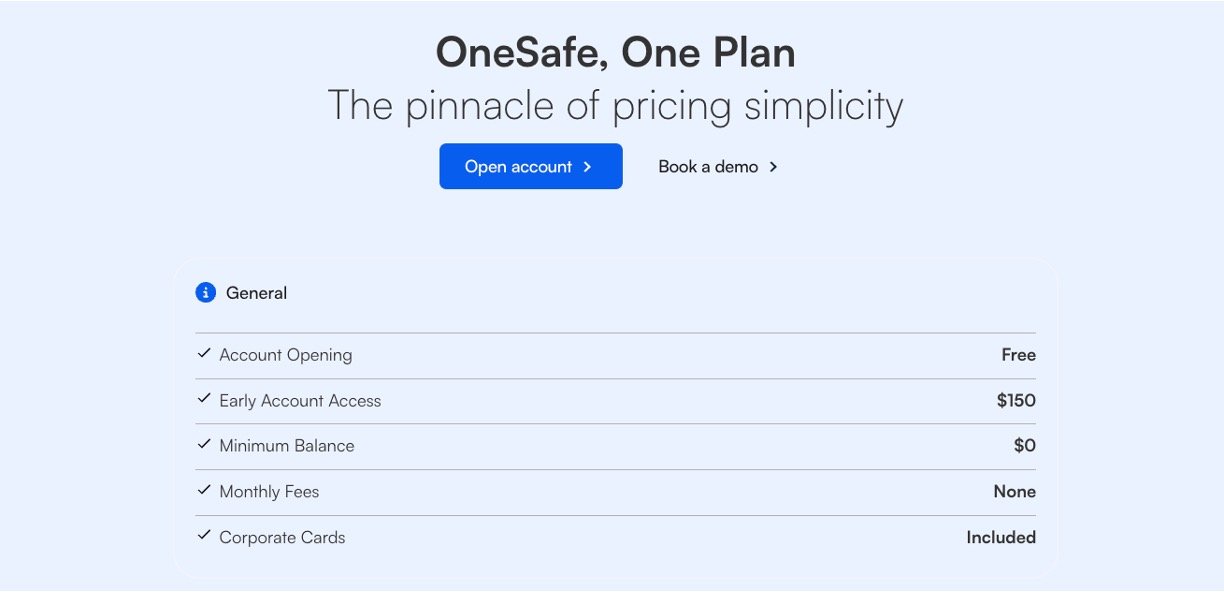This screenshot has height=592, width=1224.
Task: Click the blue General info icon
Action: [206, 293]
